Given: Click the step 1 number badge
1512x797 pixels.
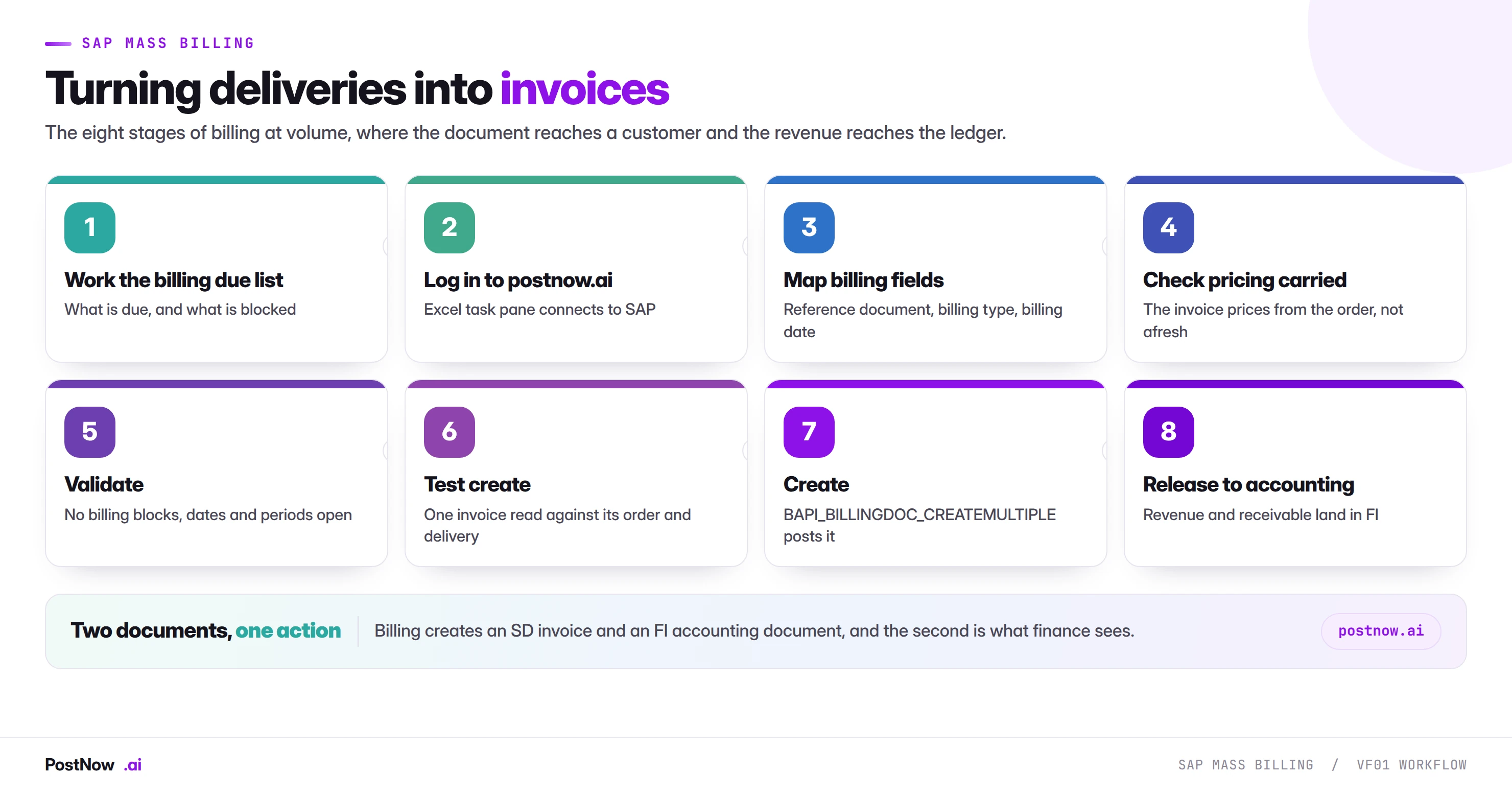Looking at the screenshot, I should click(x=90, y=228).
